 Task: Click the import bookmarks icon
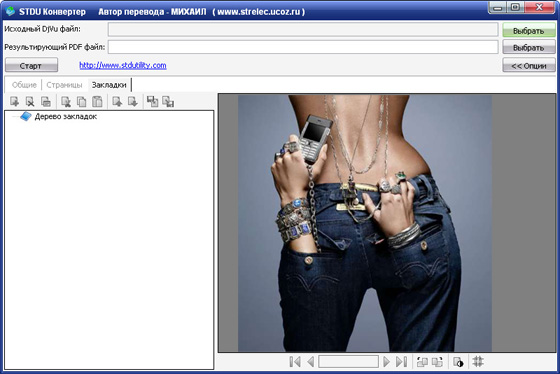pos(152,101)
